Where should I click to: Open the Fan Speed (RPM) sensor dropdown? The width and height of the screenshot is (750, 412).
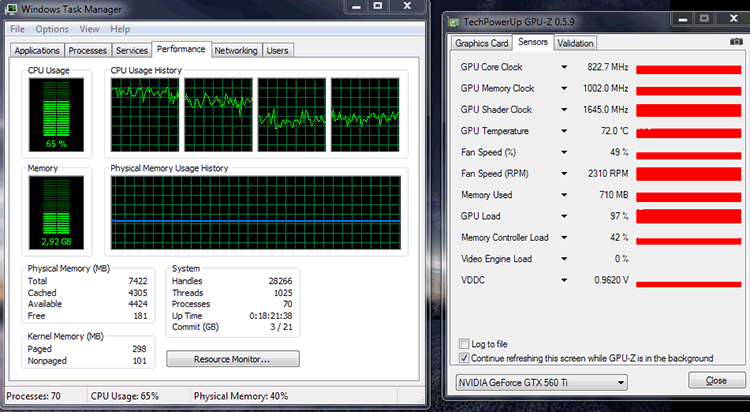click(564, 174)
